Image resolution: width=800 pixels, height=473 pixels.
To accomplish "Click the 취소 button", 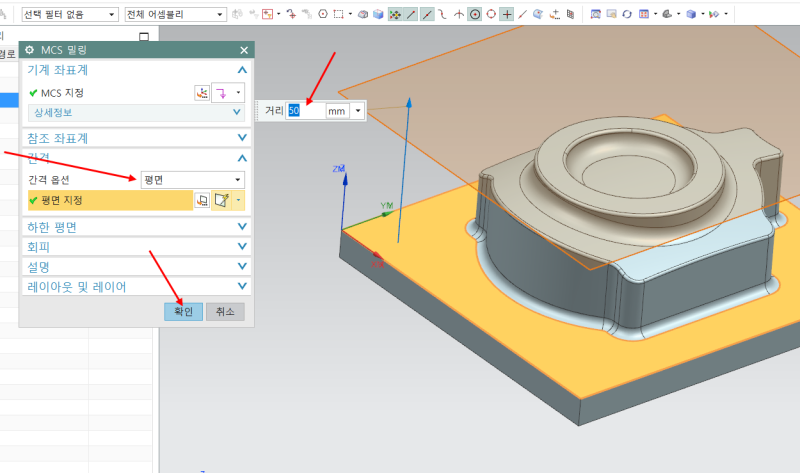I will 224,312.
